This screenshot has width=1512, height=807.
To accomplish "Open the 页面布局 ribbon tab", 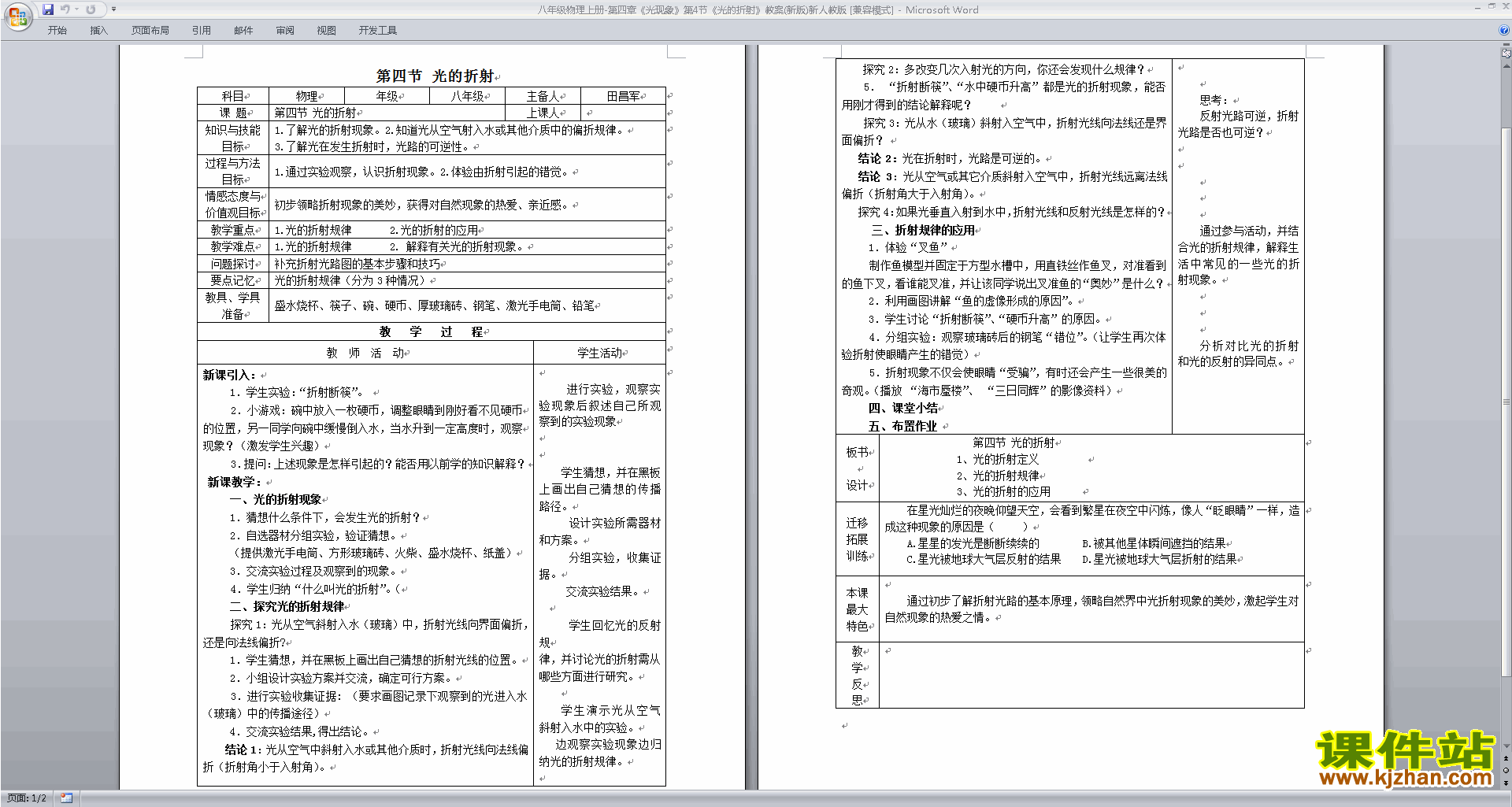I will [x=150, y=31].
